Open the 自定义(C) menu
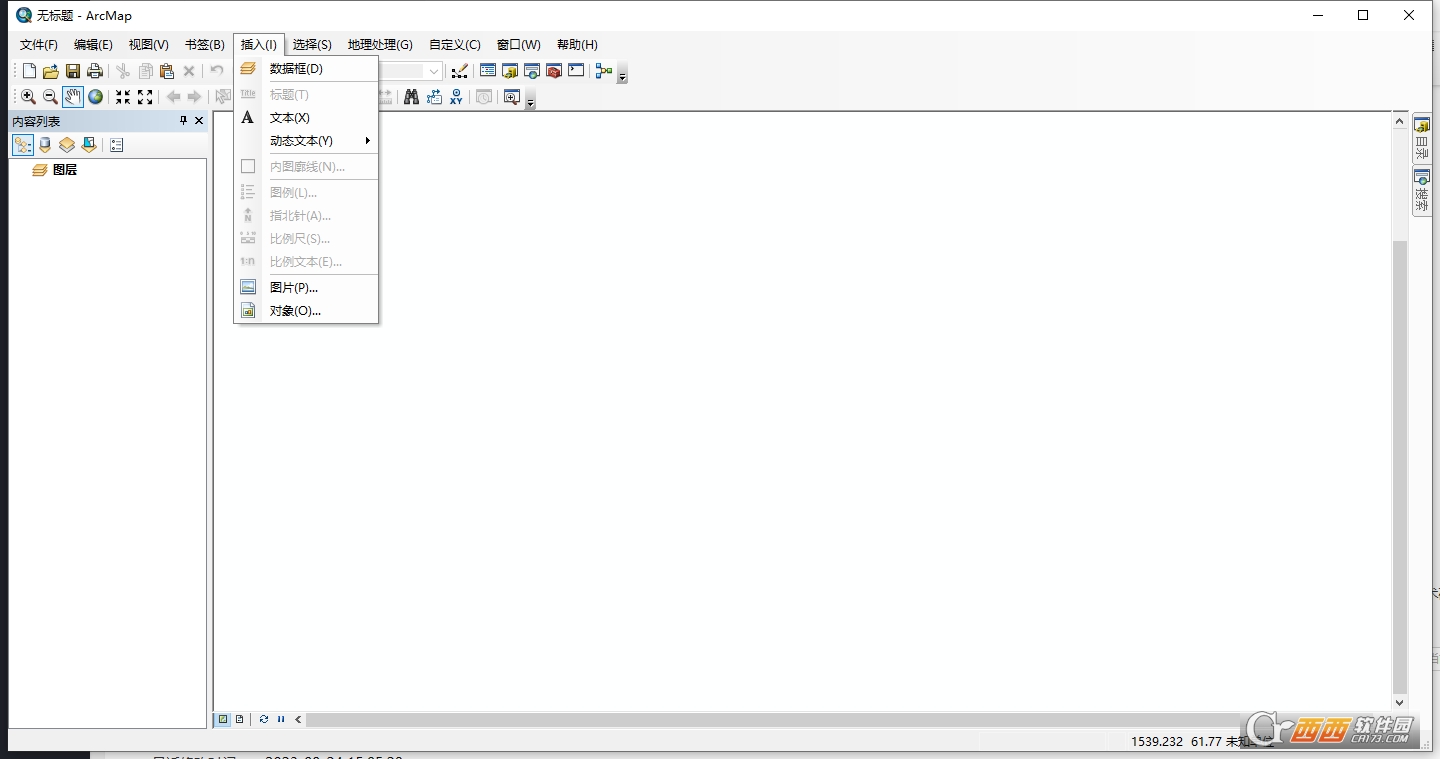 (455, 45)
